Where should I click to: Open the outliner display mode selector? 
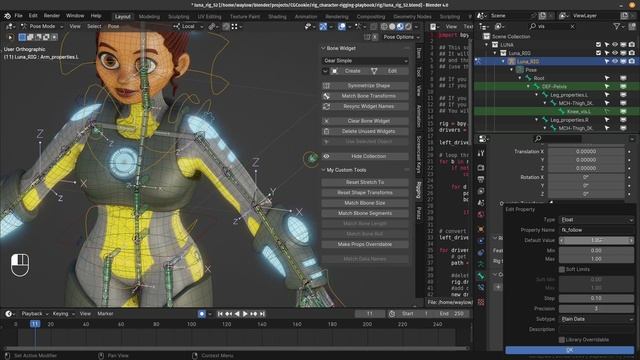pyautogui.click(x=500, y=27)
